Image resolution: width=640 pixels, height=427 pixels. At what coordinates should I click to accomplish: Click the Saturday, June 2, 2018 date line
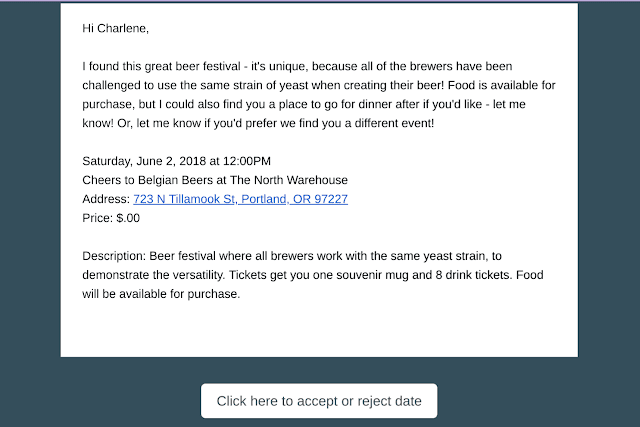[x=176, y=161]
